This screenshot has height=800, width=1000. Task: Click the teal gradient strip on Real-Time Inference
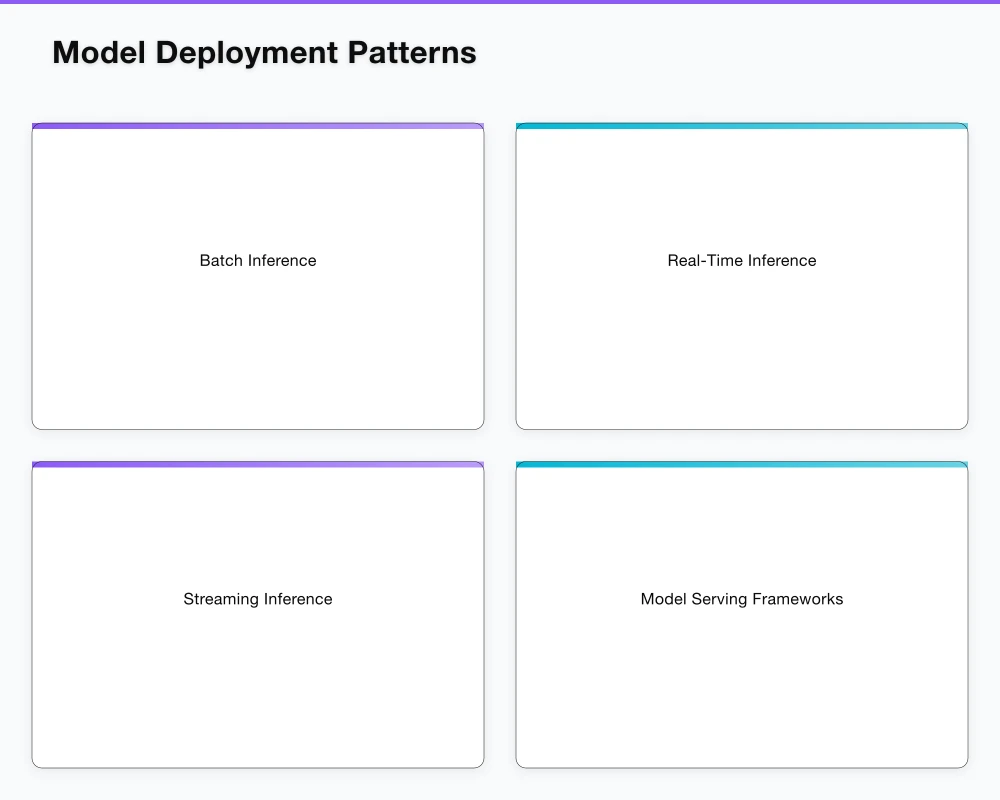pyautogui.click(x=741, y=126)
